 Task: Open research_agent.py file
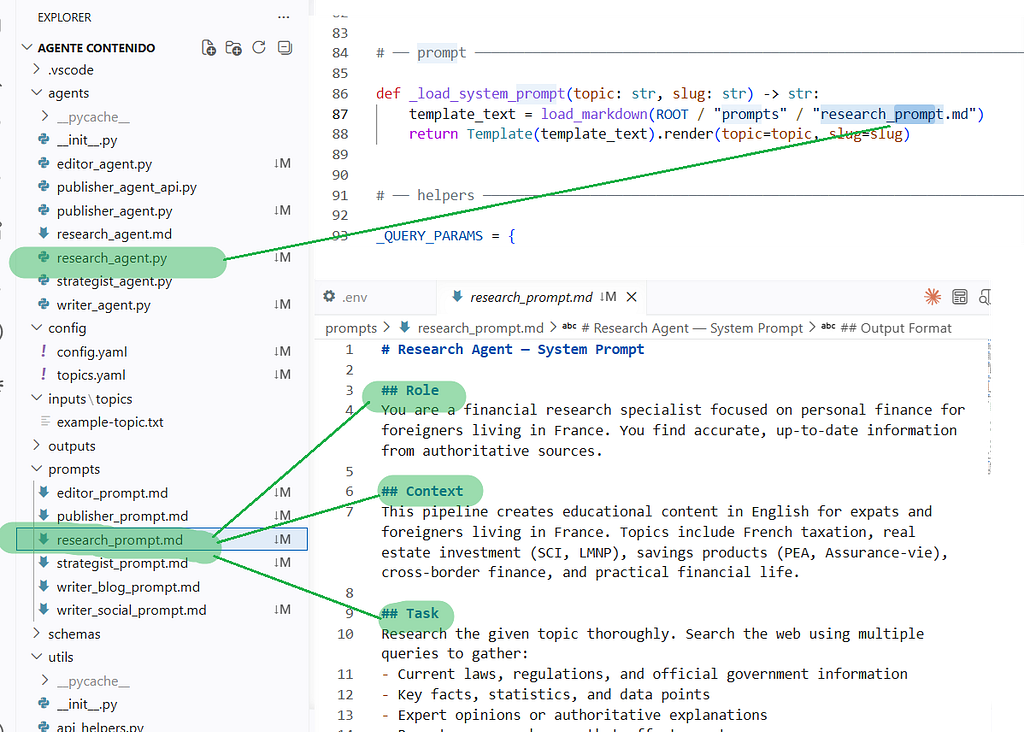(x=112, y=258)
